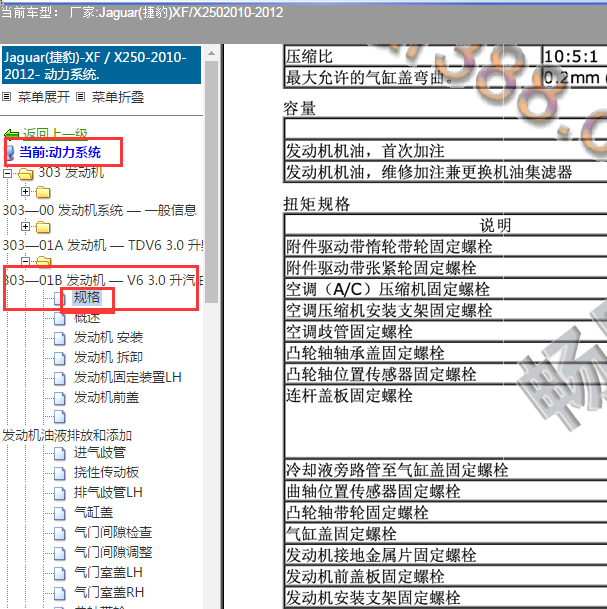Open 303—01B 发动机 — V6 3.0 升汽
Image resolution: width=607 pixels, height=609 pixels.
[x=103, y=280]
